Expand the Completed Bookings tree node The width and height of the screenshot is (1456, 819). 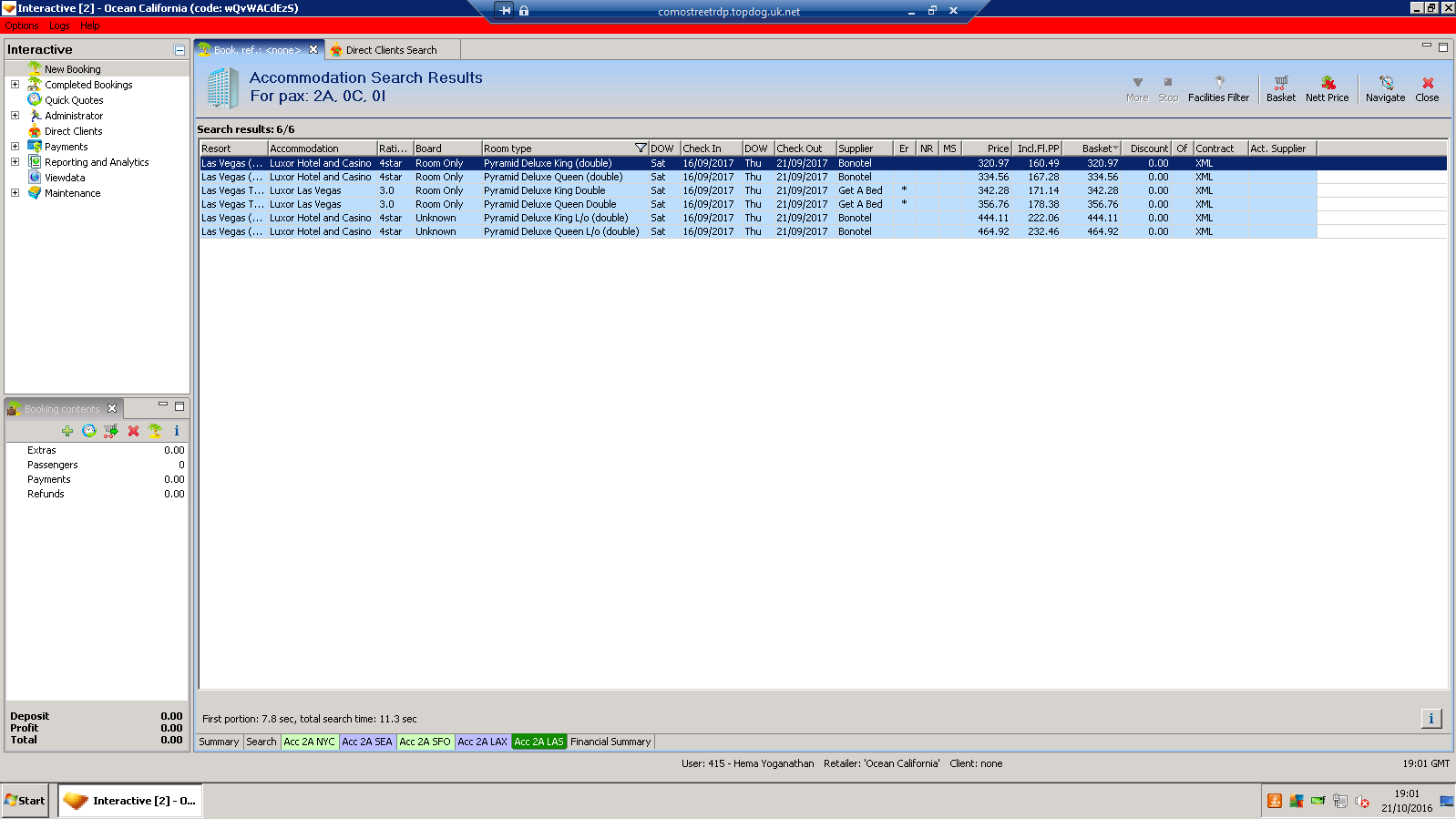pos(15,85)
